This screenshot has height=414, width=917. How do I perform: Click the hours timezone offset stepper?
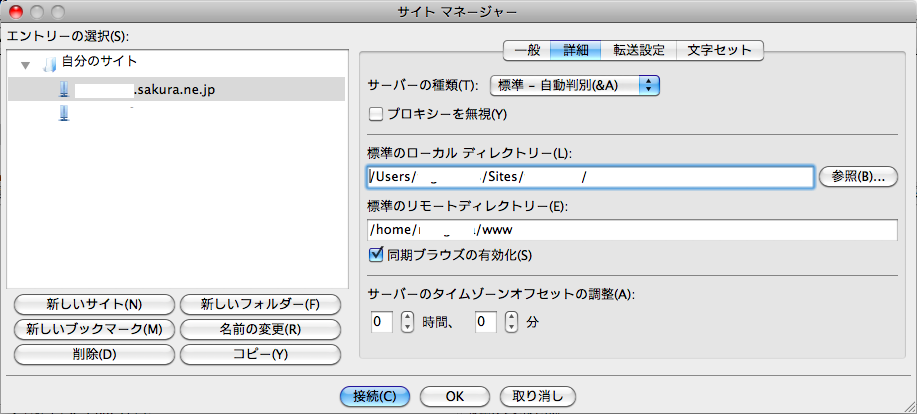(x=407, y=322)
